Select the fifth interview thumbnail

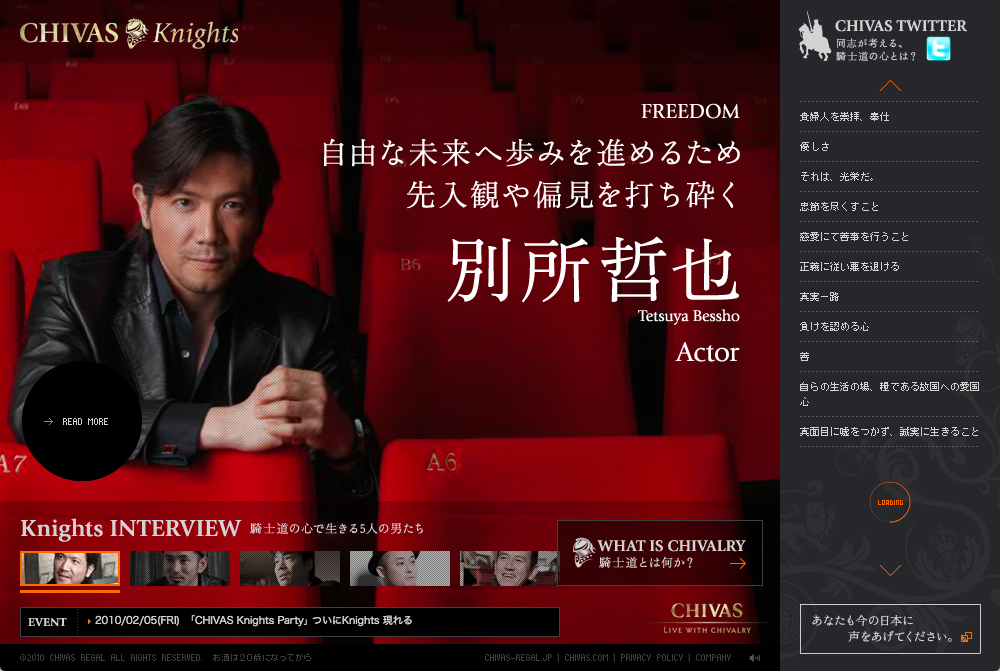click(x=508, y=568)
